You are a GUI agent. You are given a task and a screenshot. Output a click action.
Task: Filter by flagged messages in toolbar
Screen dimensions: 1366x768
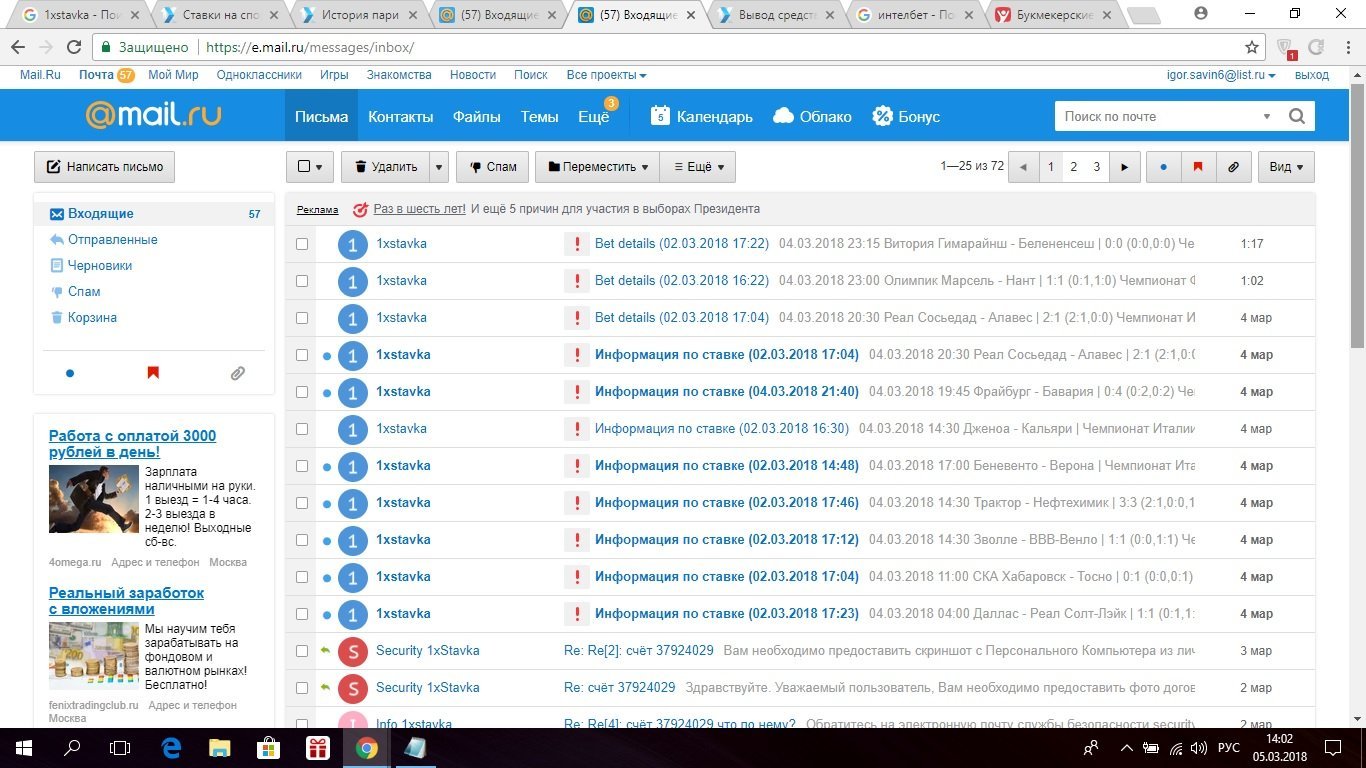[1197, 167]
